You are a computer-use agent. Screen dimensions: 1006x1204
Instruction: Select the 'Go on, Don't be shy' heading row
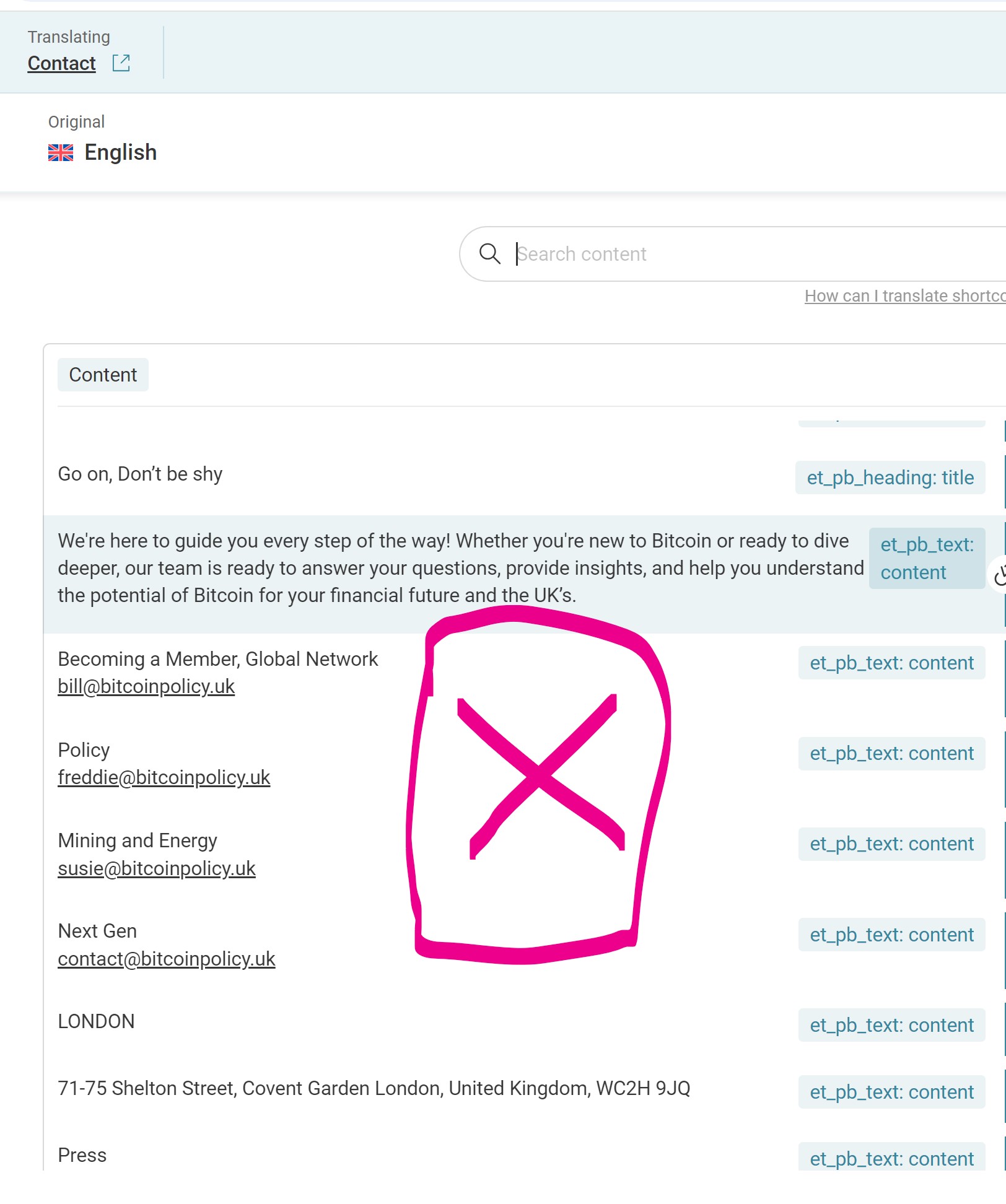(x=523, y=474)
